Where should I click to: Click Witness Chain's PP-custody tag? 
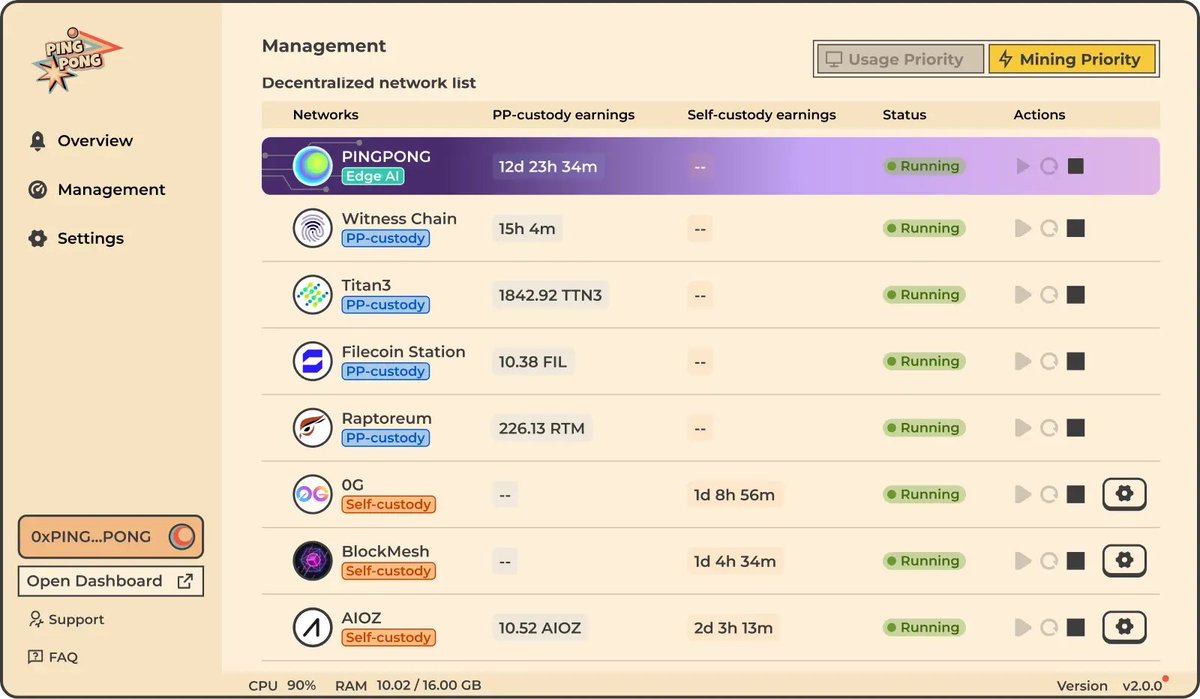(x=385, y=238)
